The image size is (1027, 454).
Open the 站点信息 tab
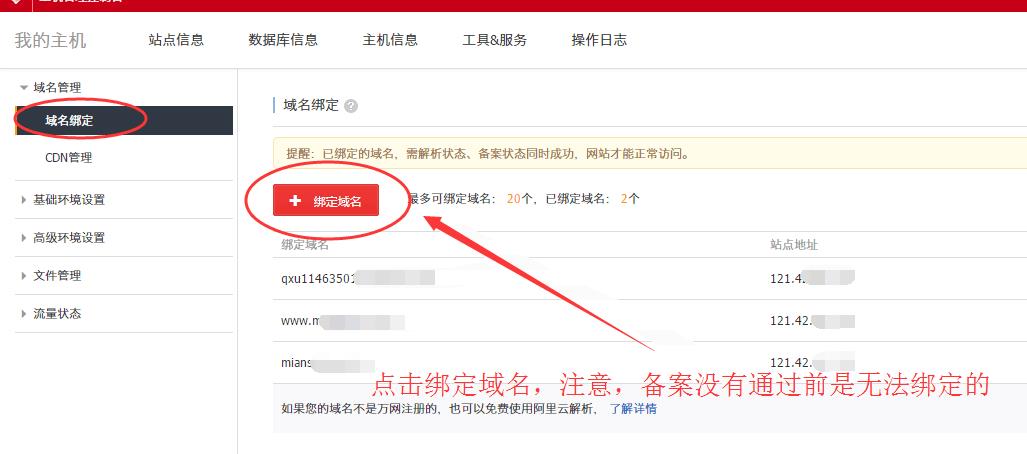click(176, 40)
